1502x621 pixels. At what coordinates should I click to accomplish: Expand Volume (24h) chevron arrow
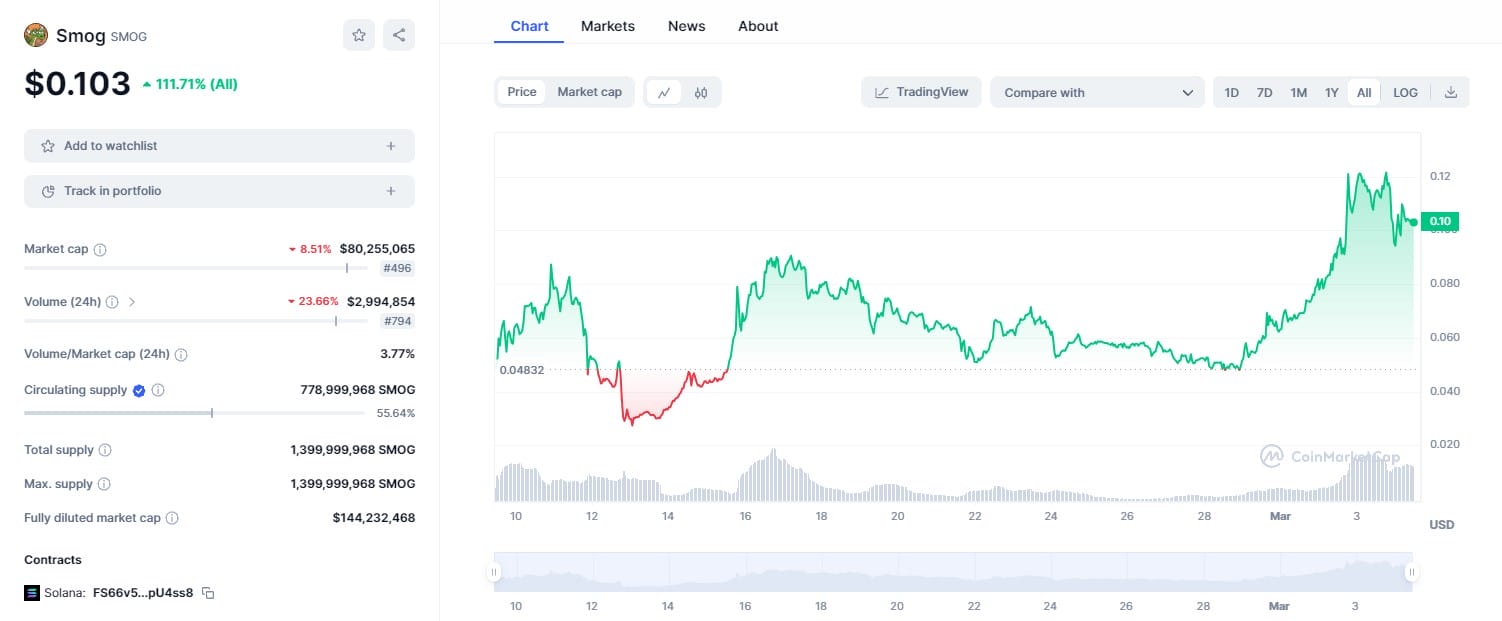click(x=132, y=301)
